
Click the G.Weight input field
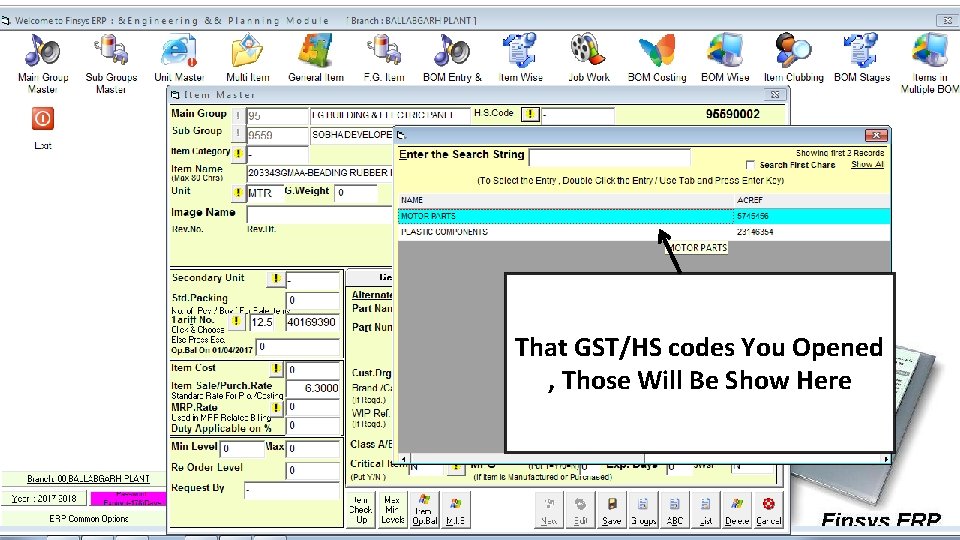(356, 193)
